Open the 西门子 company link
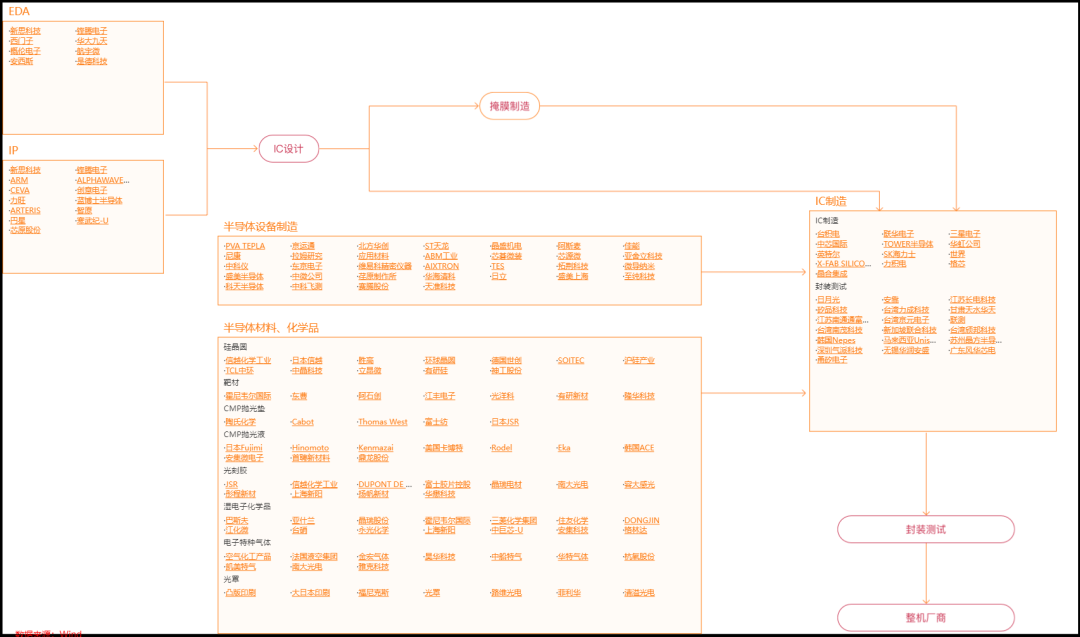This screenshot has width=1080, height=637. [21, 41]
